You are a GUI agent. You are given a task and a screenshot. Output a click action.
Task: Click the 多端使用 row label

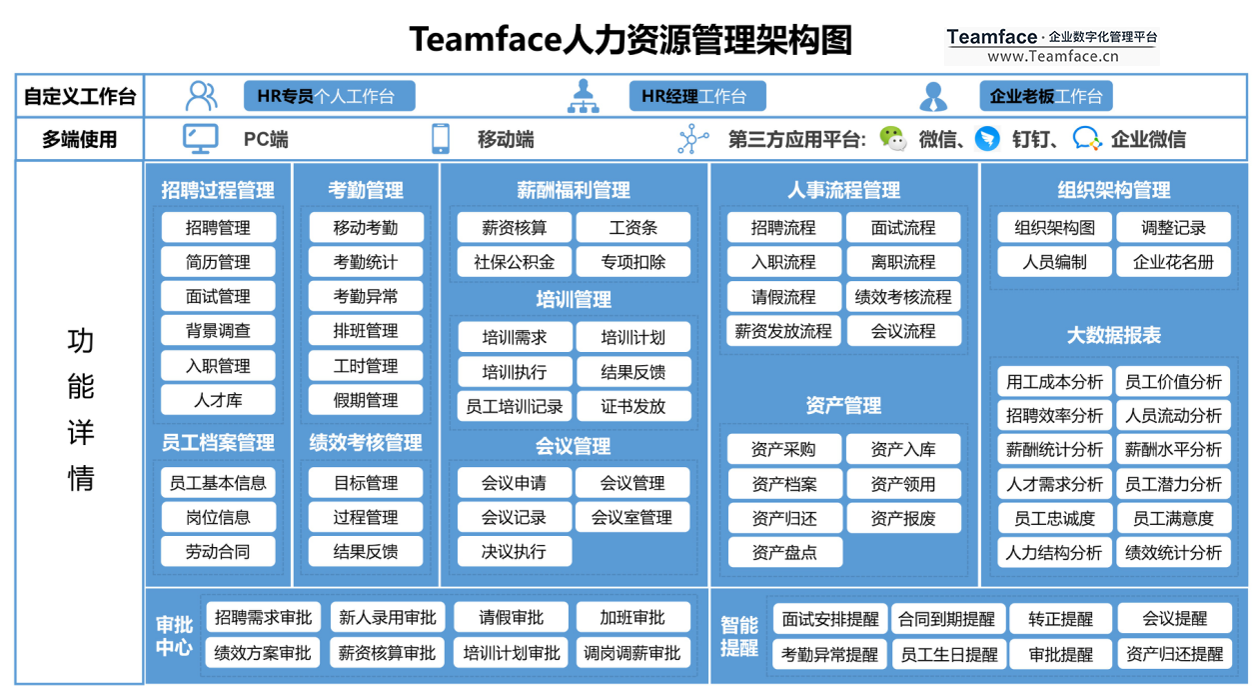tap(80, 140)
